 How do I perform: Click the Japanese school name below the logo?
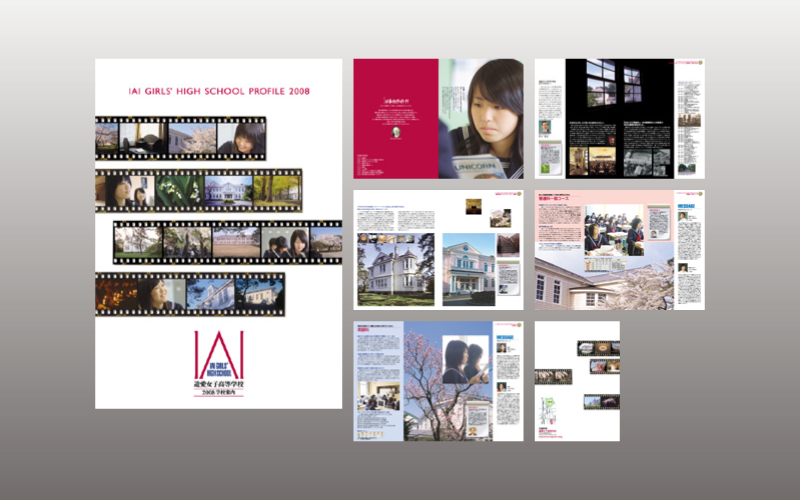point(218,383)
